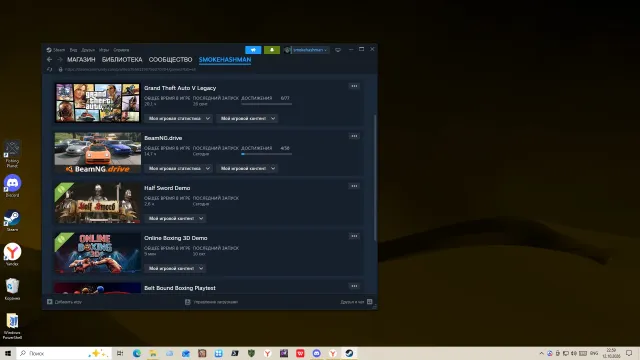Viewport: 640px width, 360px height.
Task: Switch to the БИБЛИОТЕКА tab
Action: tap(122, 60)
